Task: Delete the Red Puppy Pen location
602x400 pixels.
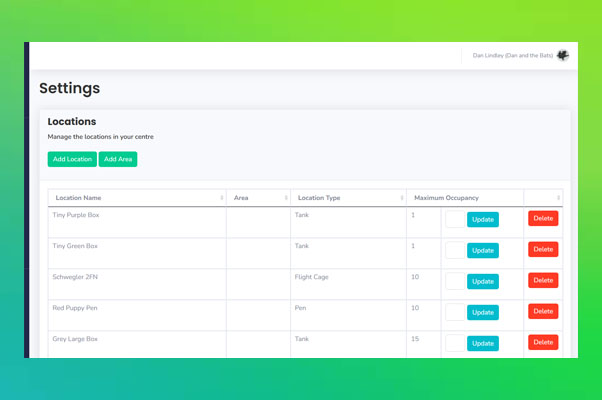Action: 543,311
